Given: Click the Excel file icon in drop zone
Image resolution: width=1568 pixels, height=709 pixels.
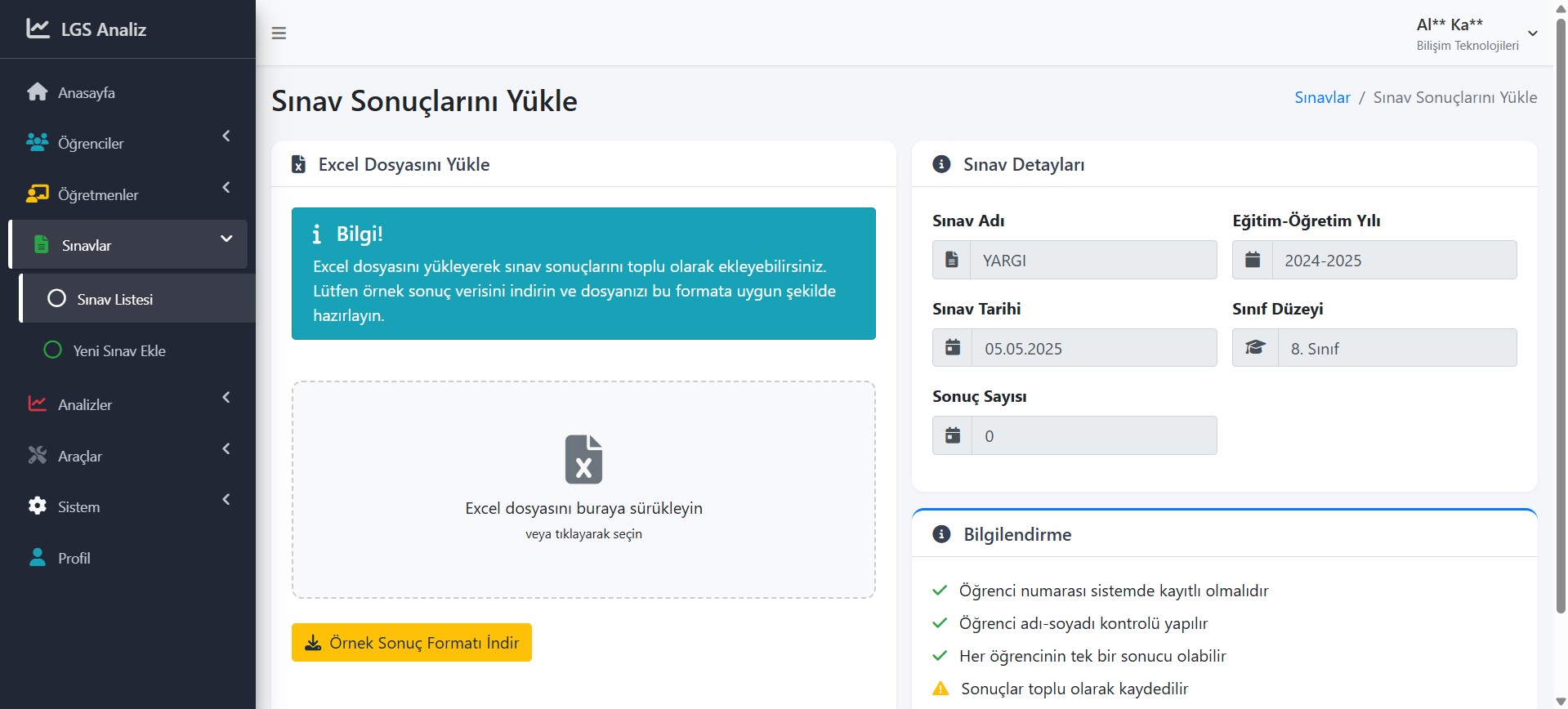Looking at the screenshot, I should 583,459.
